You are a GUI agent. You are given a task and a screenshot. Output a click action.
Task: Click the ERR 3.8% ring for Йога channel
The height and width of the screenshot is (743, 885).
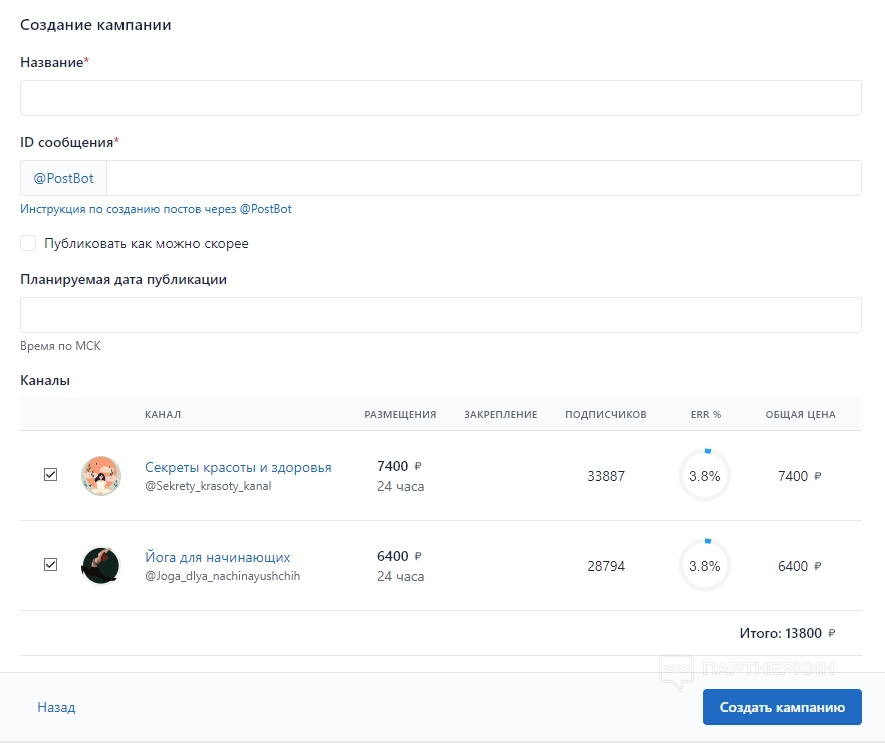click(x=705, y=566)
